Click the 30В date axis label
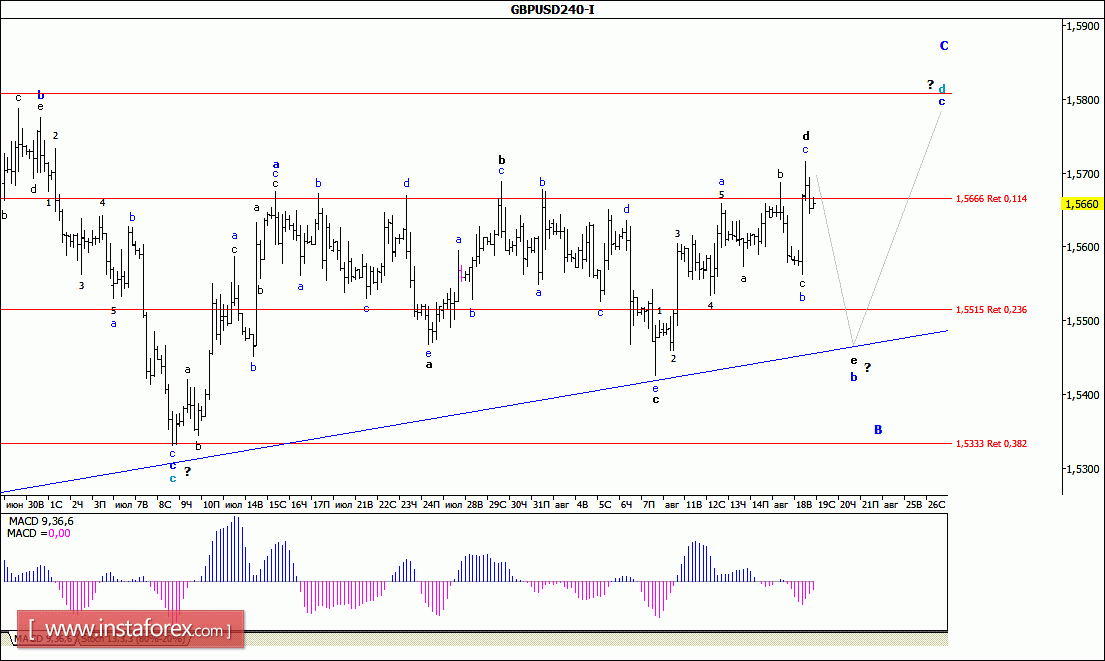1105x661 pixels. click(36, 505)
